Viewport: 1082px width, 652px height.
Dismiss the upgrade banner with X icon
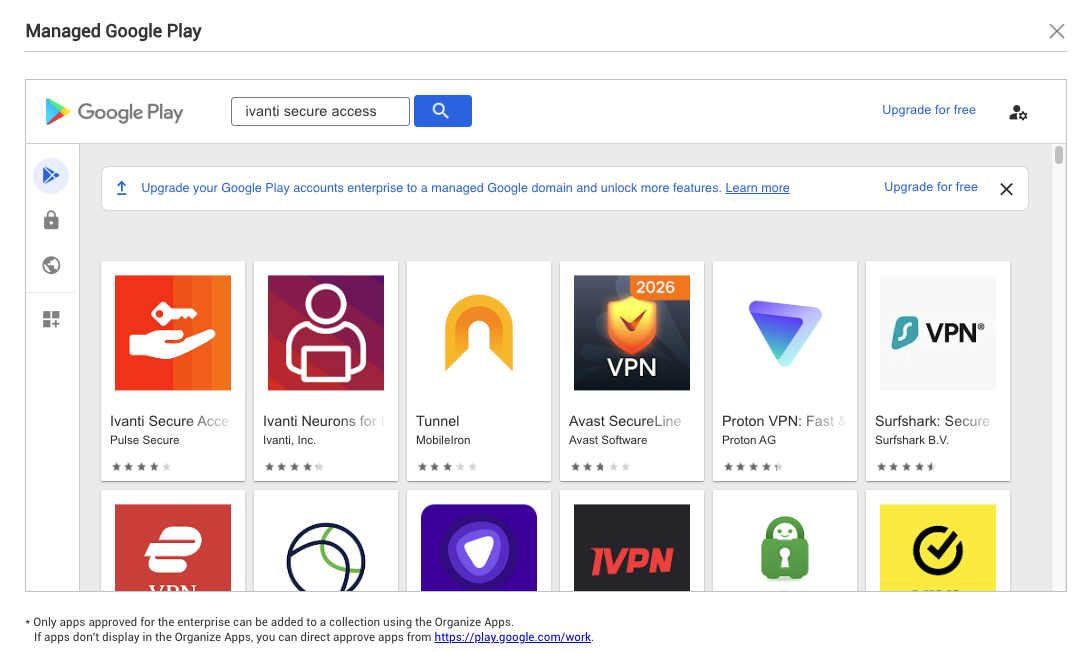[x=1006, y=189]
